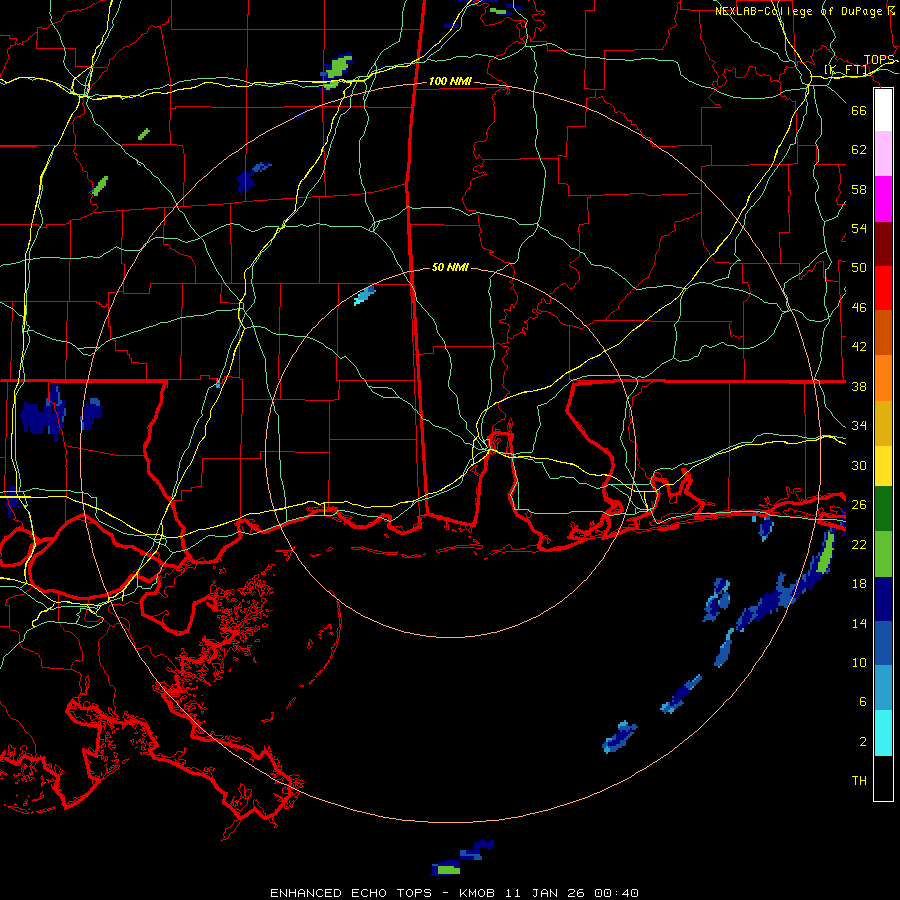Click the "100 NMI" range ring label

(x=450, y=82)
